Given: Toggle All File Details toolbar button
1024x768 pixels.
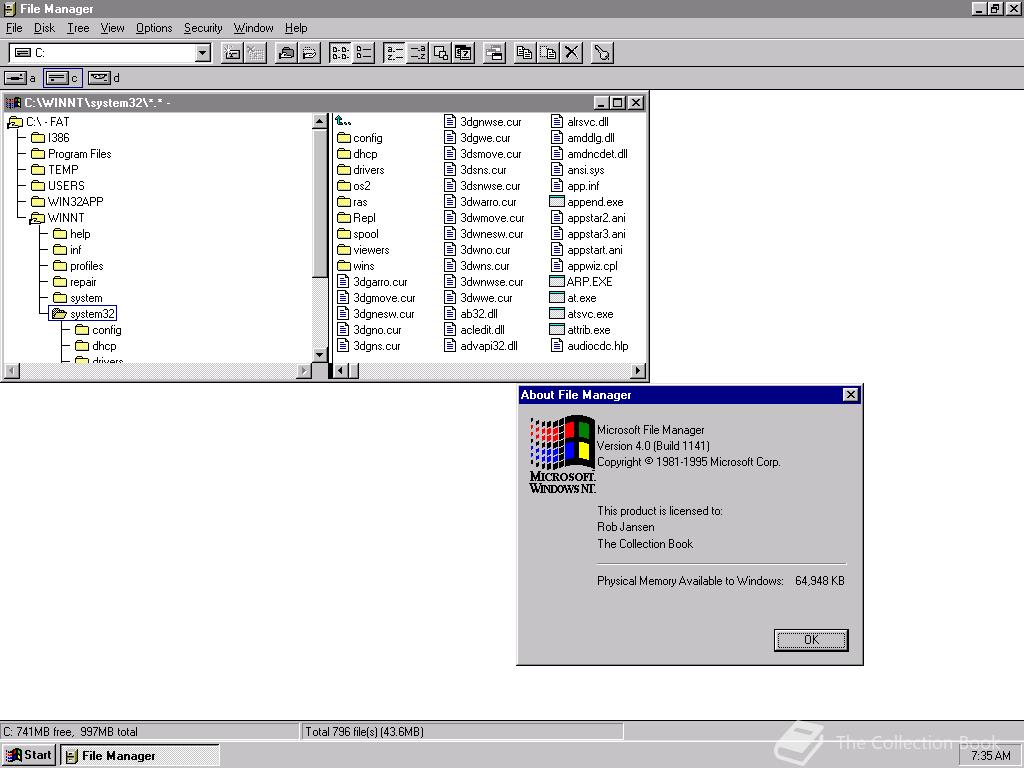Looking at the screenshot, I should (363, 53).
